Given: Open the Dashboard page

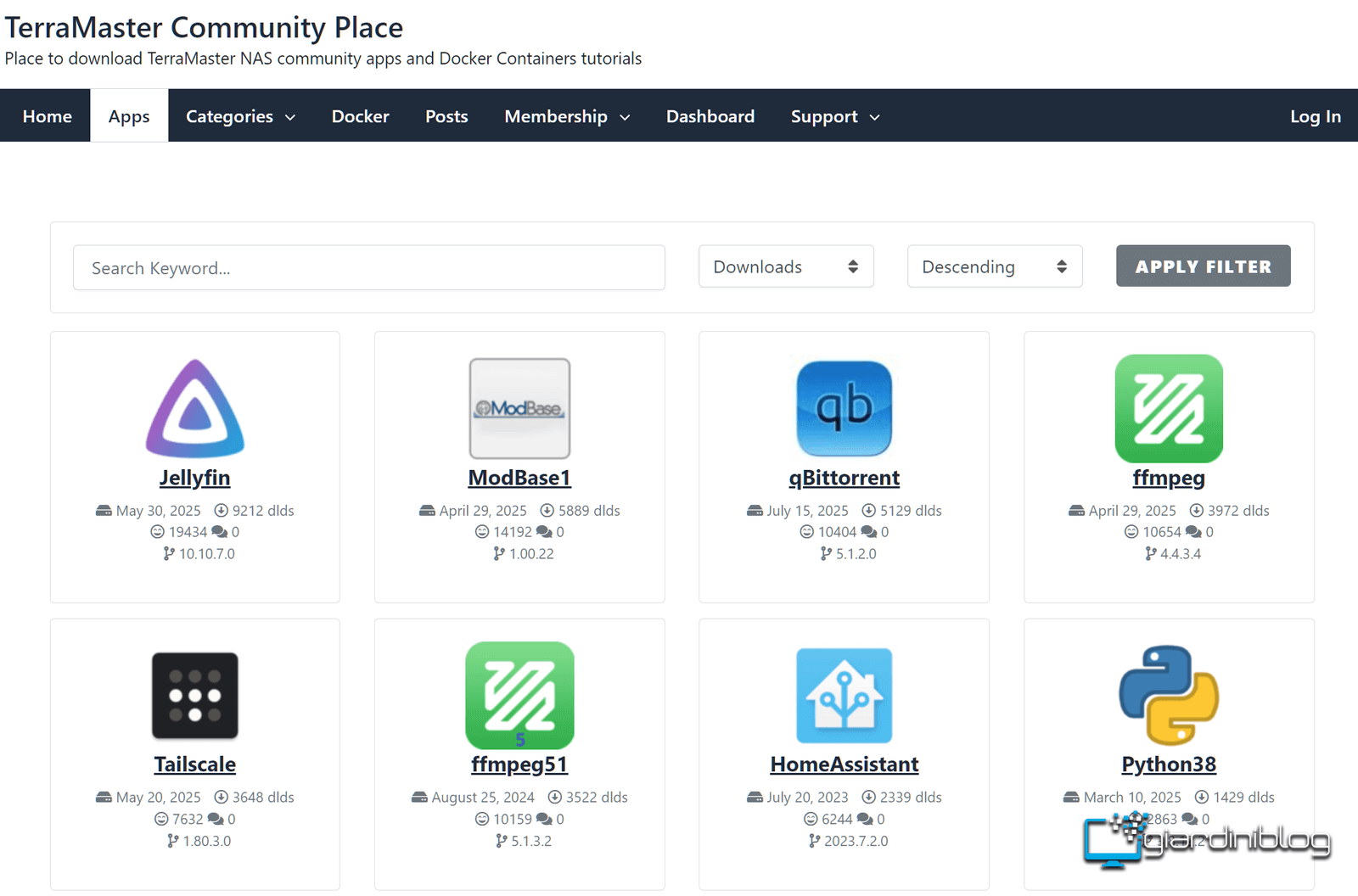Looking at the screenshot, I should (710, 116).
